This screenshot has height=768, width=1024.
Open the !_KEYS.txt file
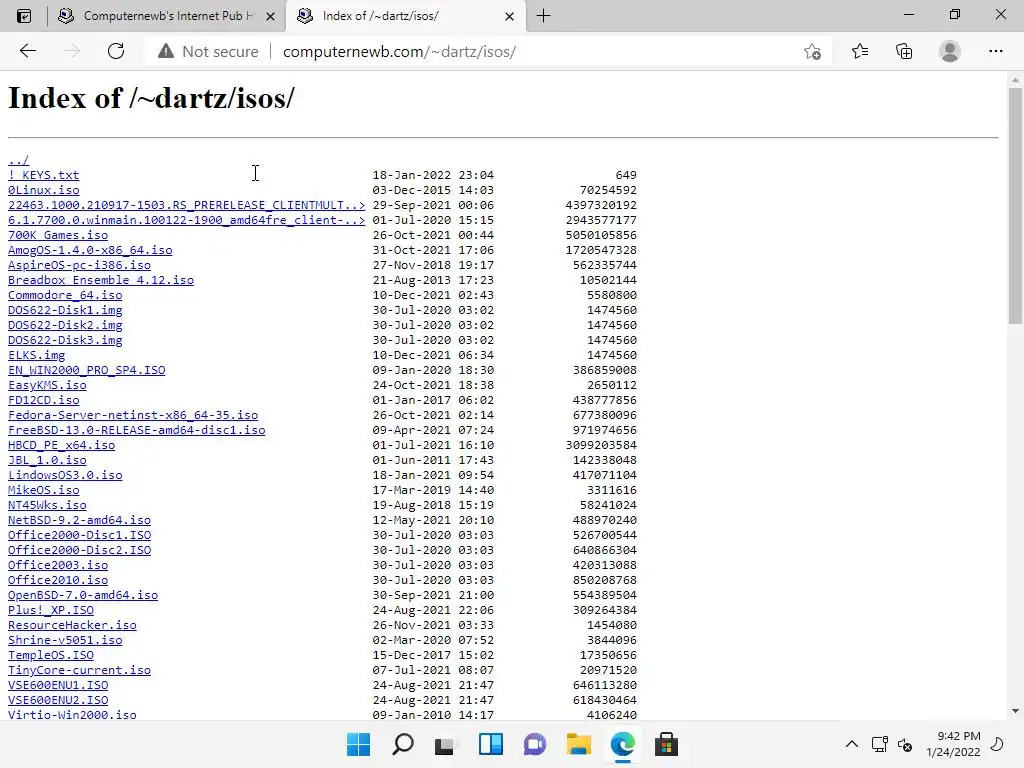[44, 175]
